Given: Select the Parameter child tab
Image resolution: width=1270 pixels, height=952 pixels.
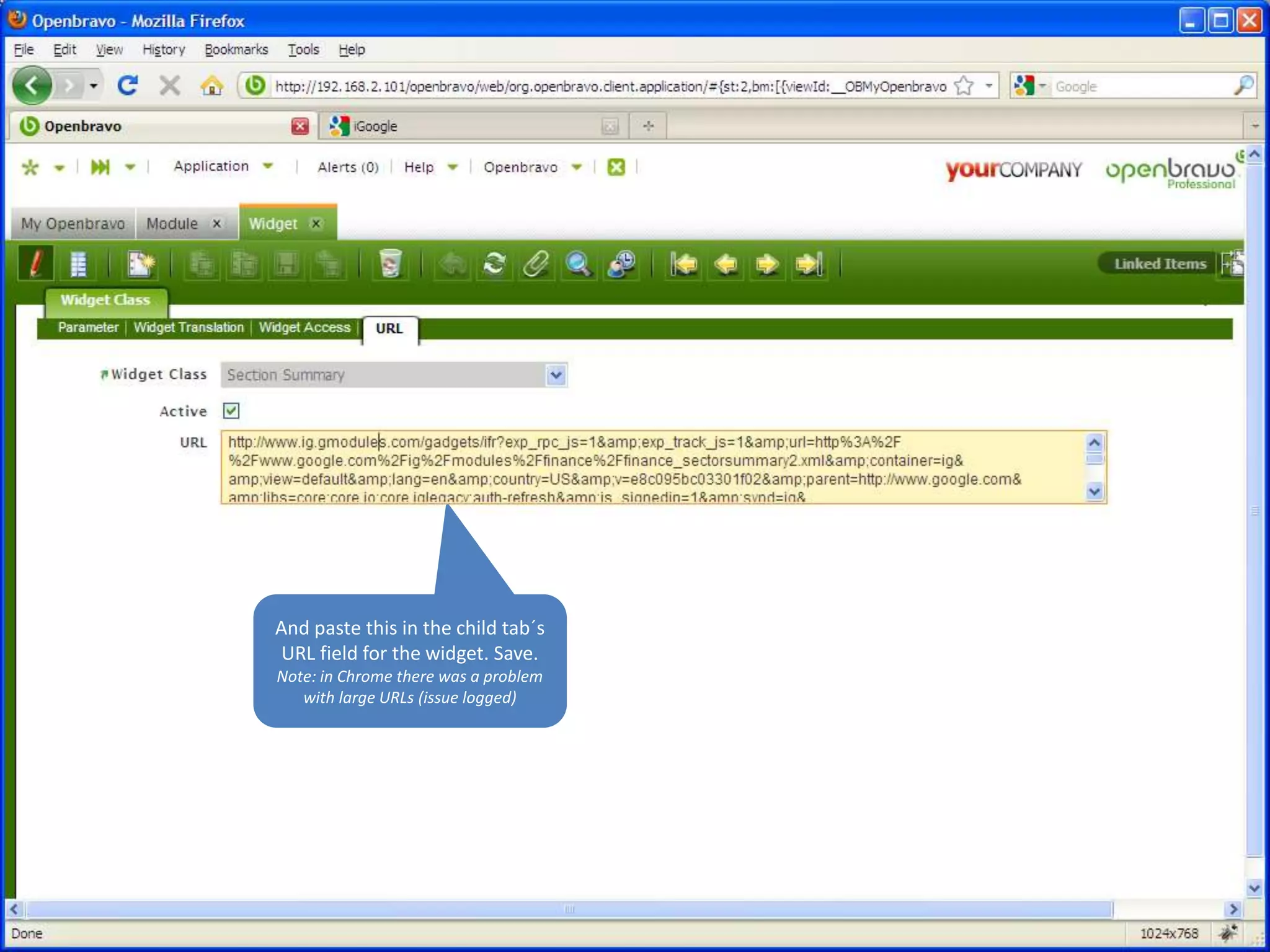Looking at the screenshot, I should (88, 327).
